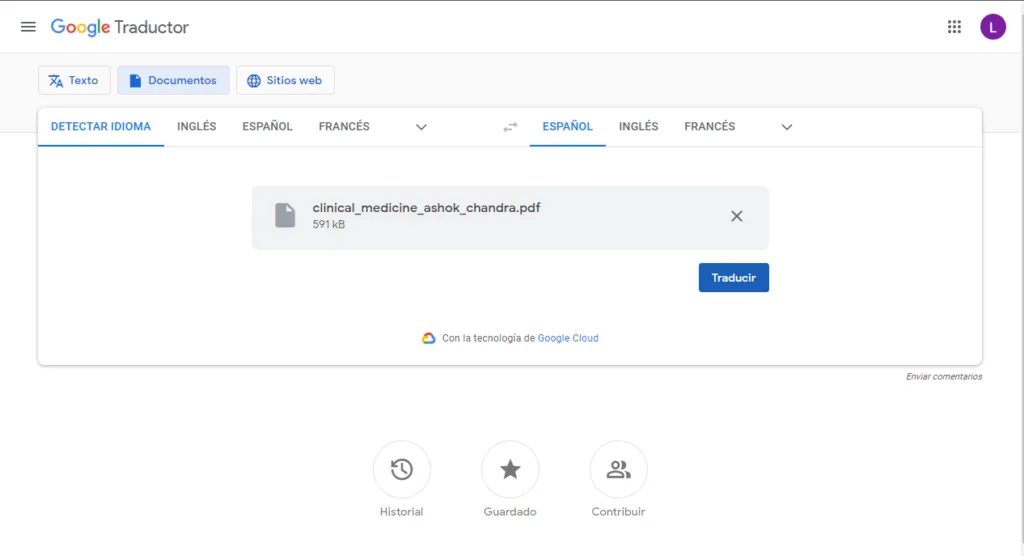Click the Guardado label
1024x556 pixels.
coord(510,512)
